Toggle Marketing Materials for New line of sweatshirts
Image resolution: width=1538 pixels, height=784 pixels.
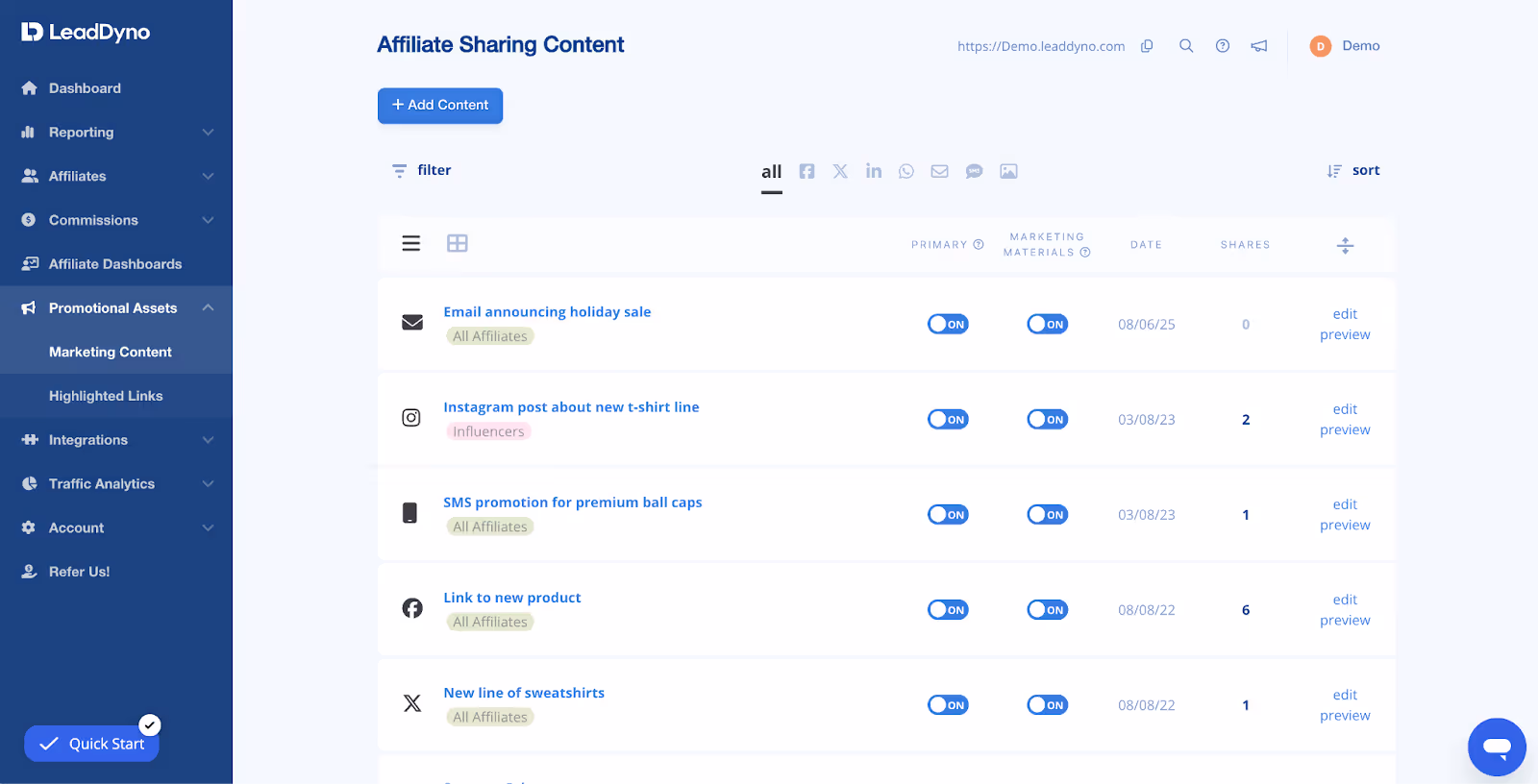tap(1048, 704)
